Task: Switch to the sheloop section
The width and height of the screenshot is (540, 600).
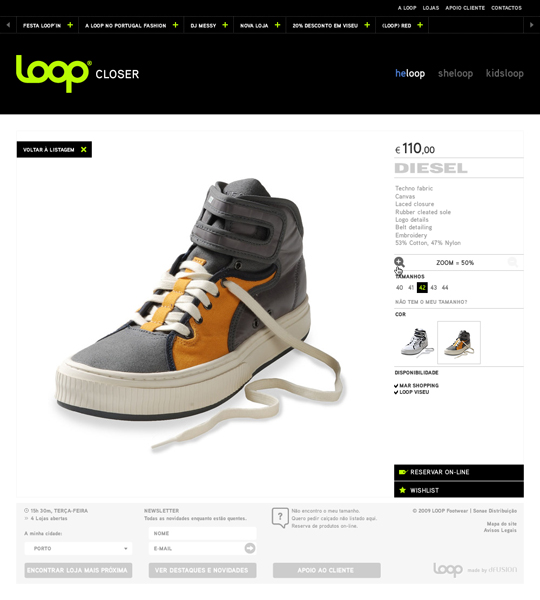Action: coord(455,73)
